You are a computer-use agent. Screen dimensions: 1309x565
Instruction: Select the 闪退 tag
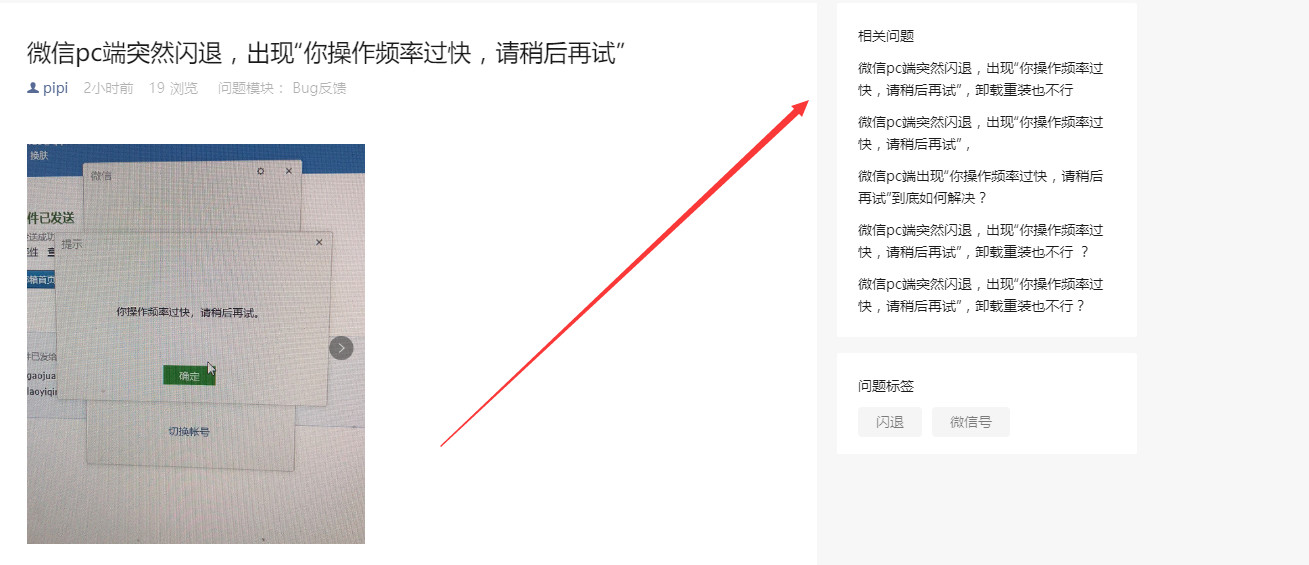pos(890,422)
